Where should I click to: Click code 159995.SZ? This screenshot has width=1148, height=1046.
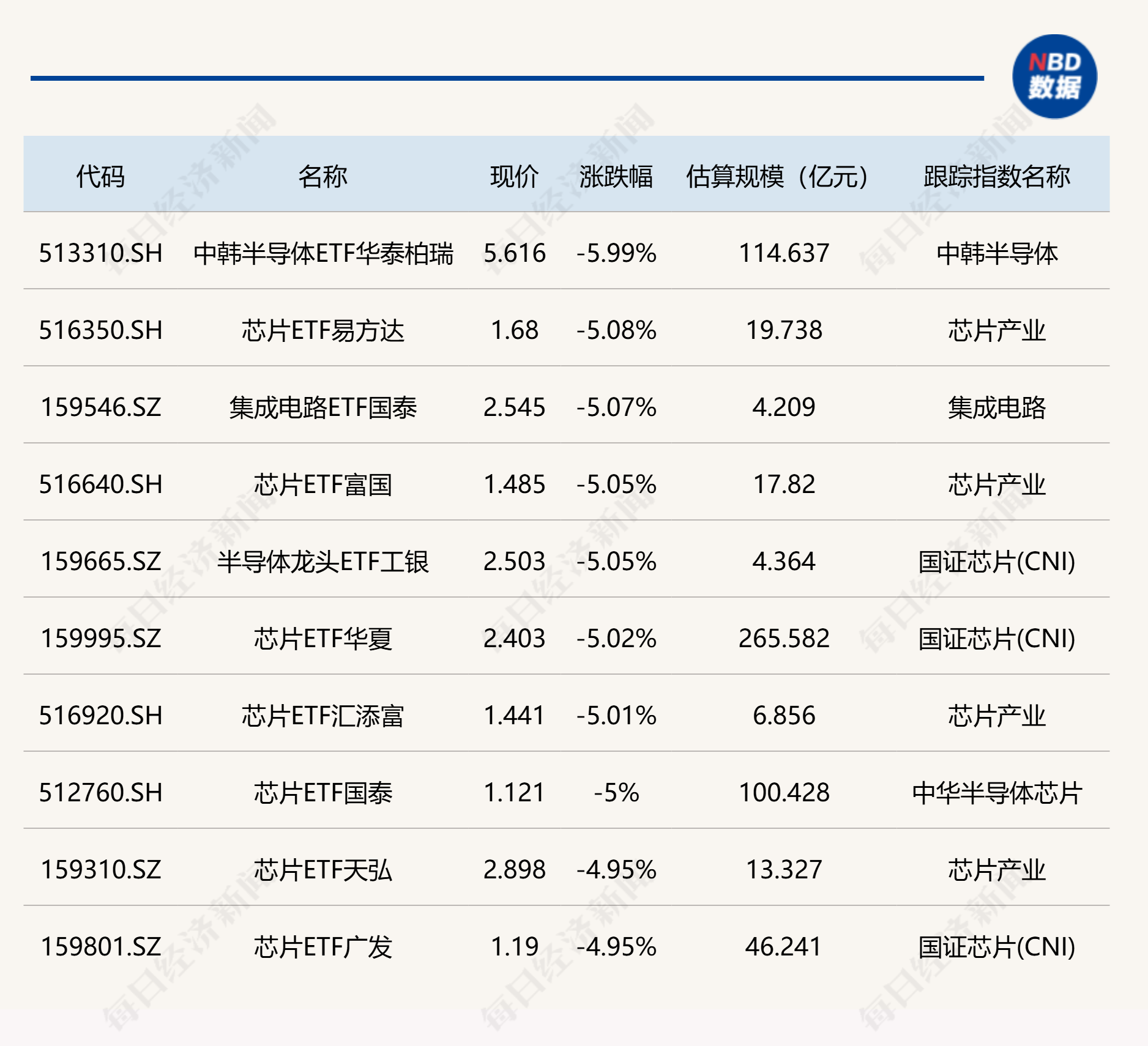click(101, 639)
